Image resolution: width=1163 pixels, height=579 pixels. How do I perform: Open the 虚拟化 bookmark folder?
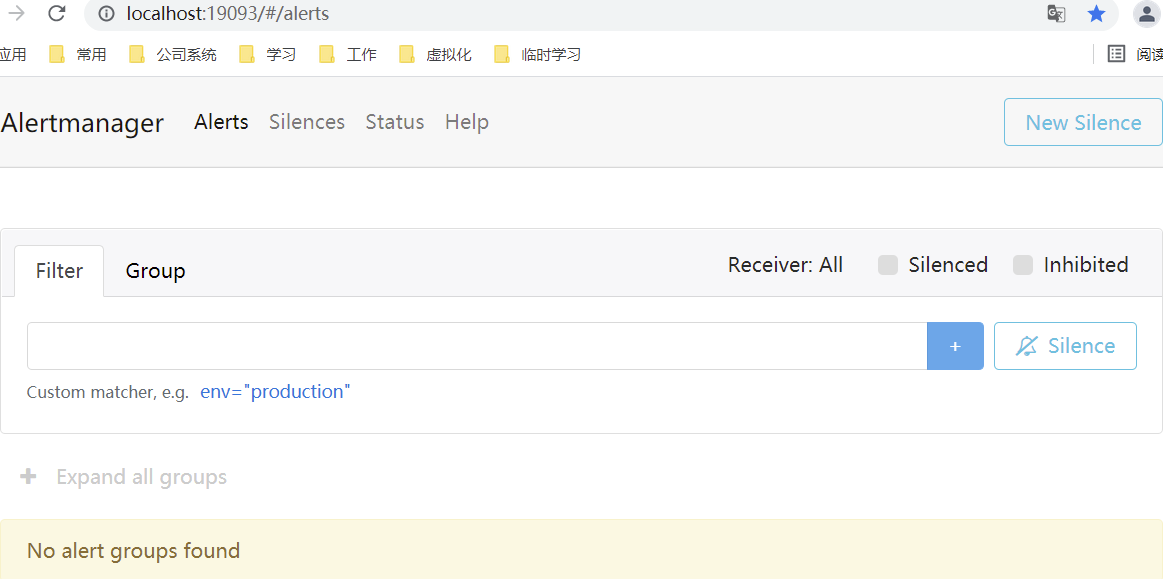[x=435, y=54]
